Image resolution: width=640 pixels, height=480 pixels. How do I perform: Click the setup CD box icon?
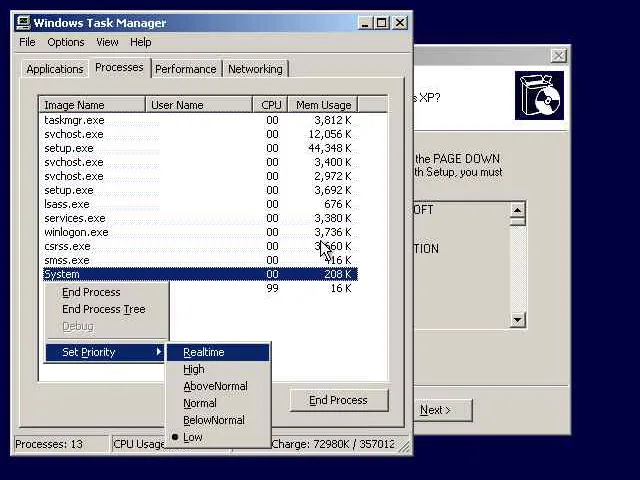(539, 96)
